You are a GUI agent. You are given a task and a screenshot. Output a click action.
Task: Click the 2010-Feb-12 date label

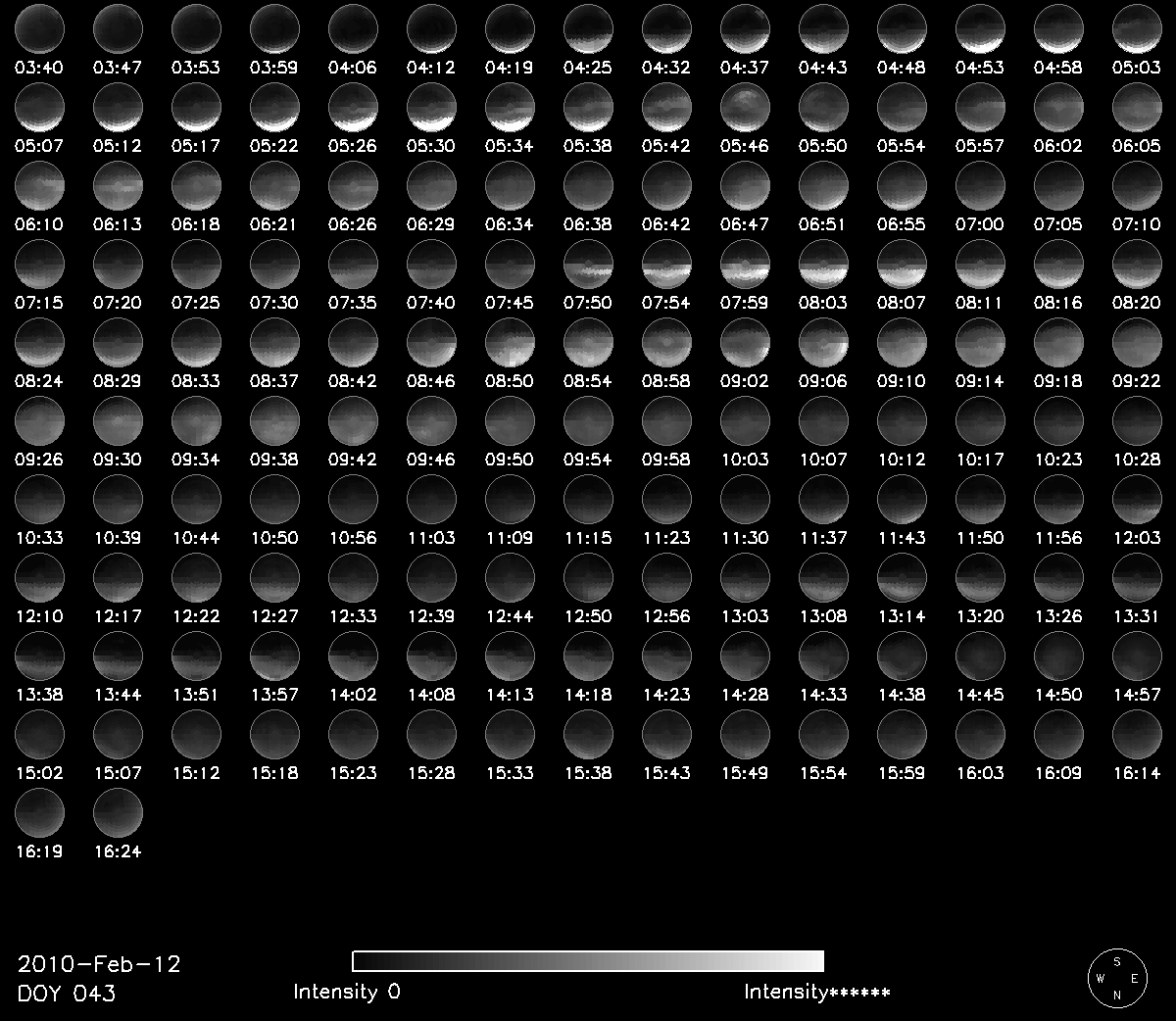[x=99, y=963]
